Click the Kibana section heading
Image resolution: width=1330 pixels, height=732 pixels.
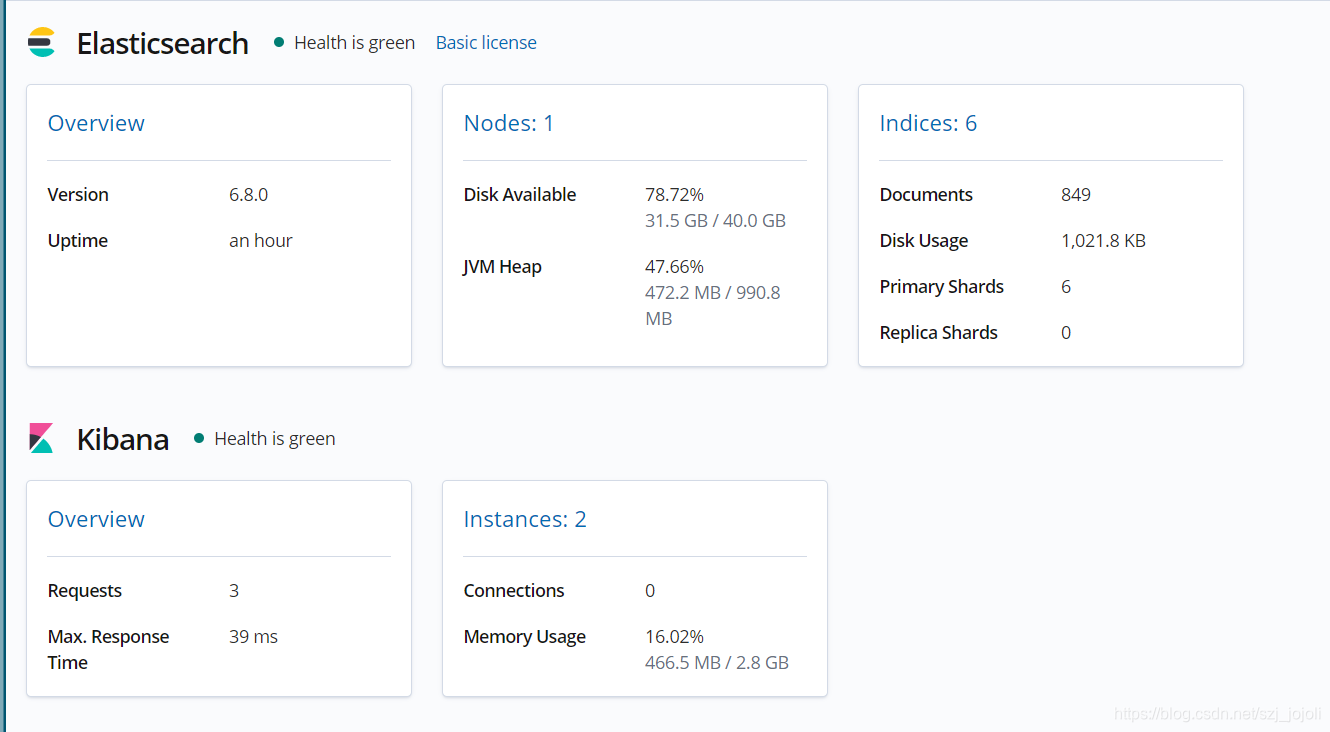123,439
